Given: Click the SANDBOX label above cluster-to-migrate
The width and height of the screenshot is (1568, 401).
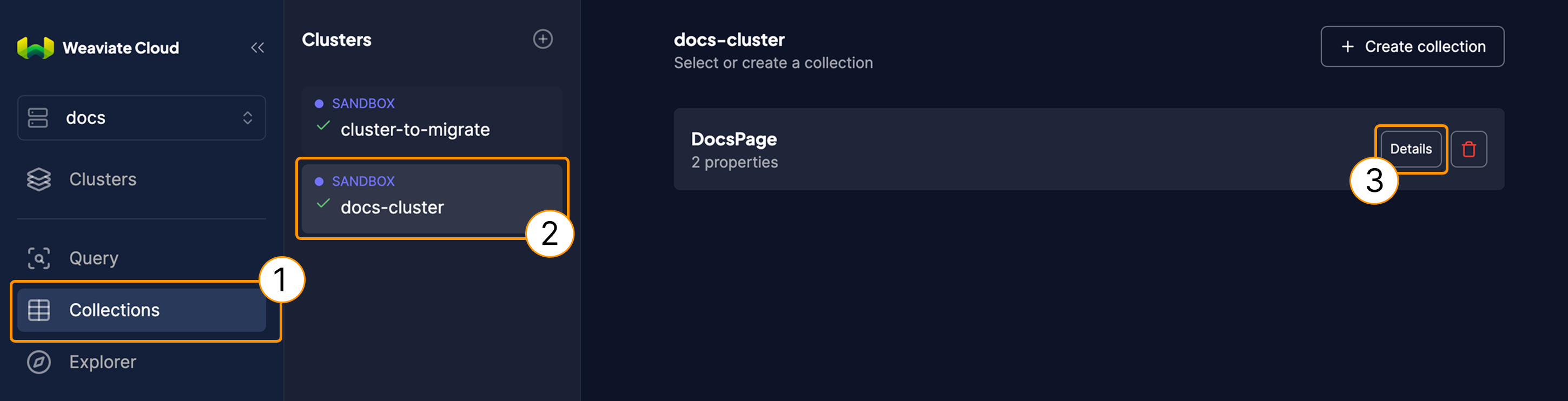Looking at the screenshot, I should click(x=363, y=103).
